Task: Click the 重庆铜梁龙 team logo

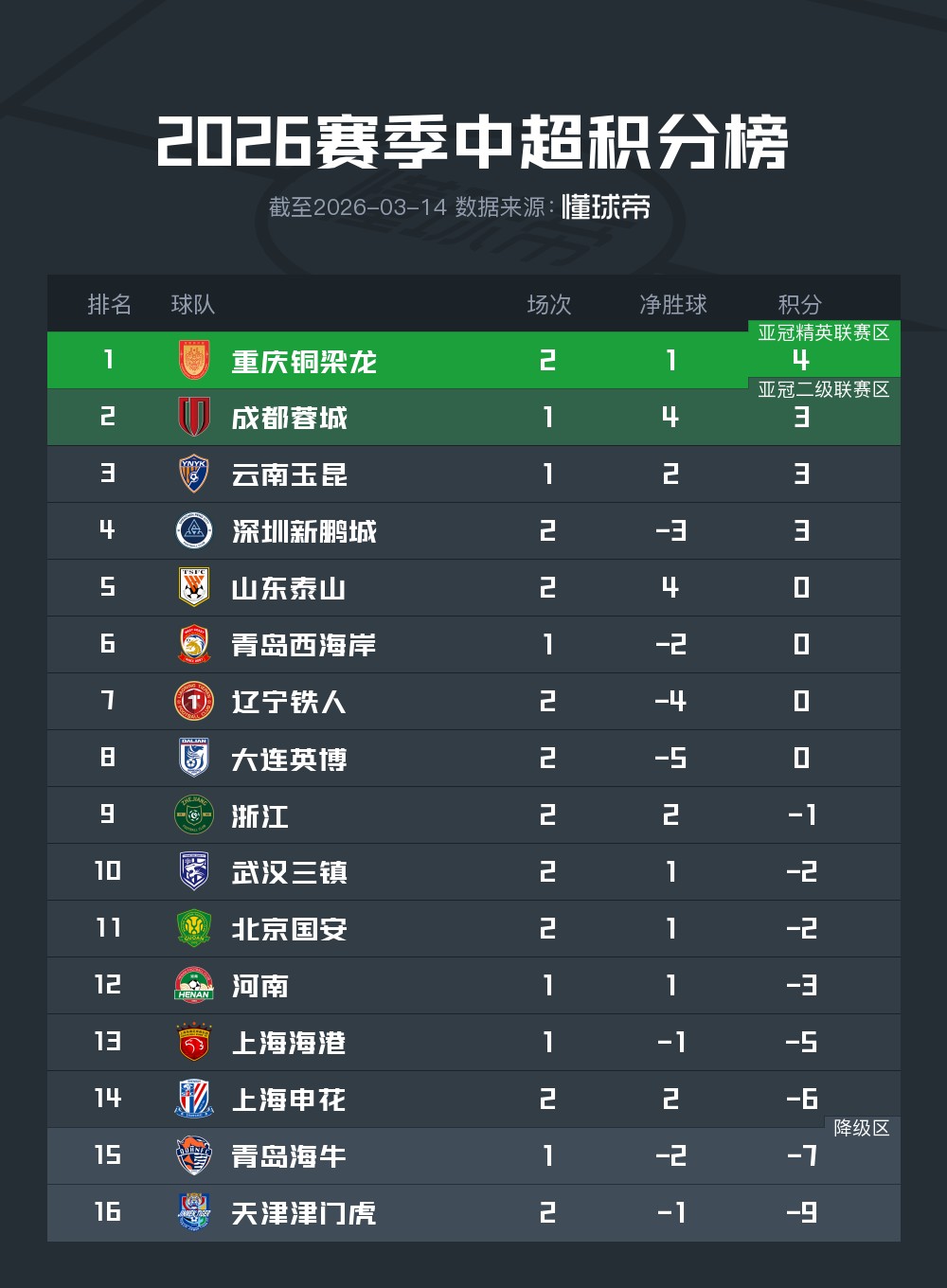Action: pyautogui.click(x=194, y=360)
